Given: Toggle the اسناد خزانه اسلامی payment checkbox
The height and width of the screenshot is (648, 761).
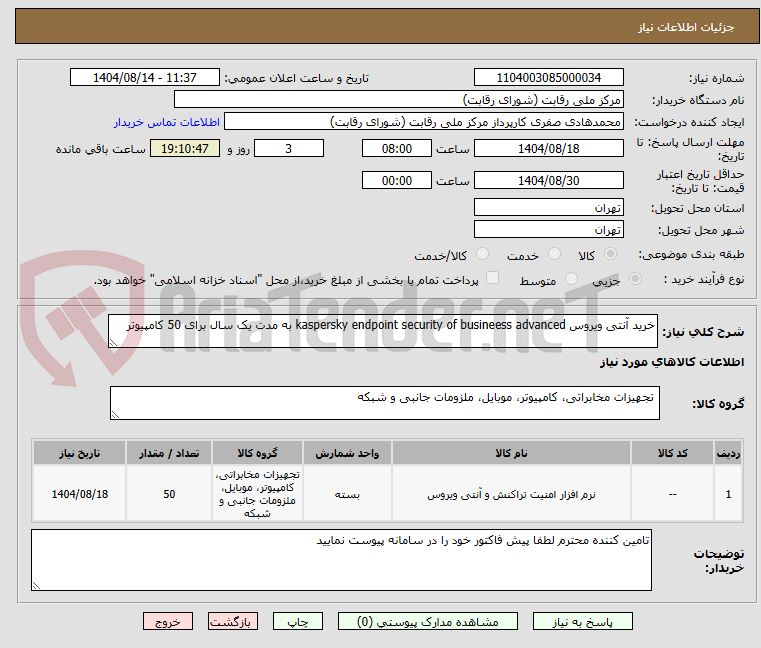Looking at the screenshot, I should [x=493, y=278].
